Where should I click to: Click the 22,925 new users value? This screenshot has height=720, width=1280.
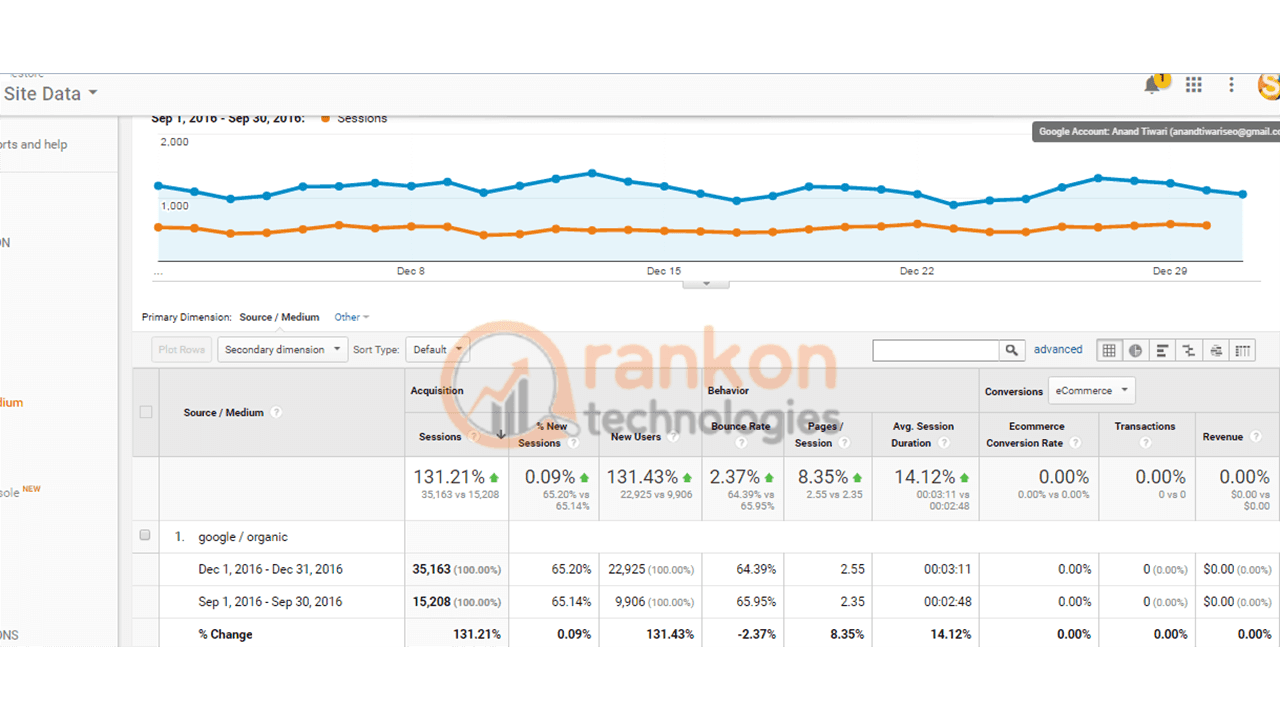pos(626,569)
